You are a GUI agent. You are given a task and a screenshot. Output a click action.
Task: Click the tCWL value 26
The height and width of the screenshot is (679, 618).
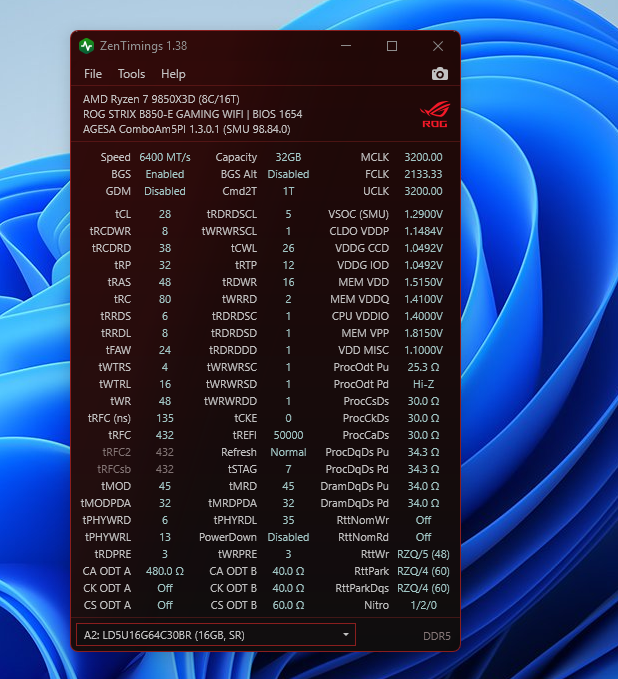pyautogui.click(x=288, y=248)
